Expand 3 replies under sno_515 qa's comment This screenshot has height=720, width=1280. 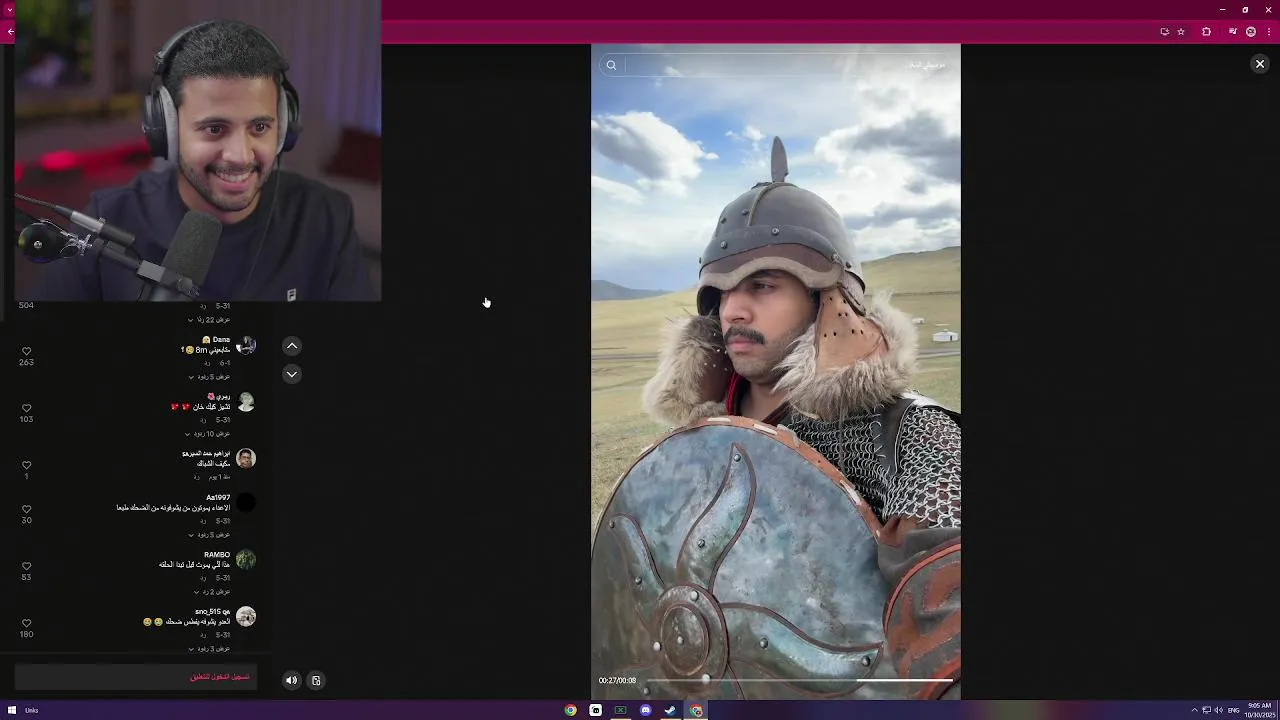[209, 649]
